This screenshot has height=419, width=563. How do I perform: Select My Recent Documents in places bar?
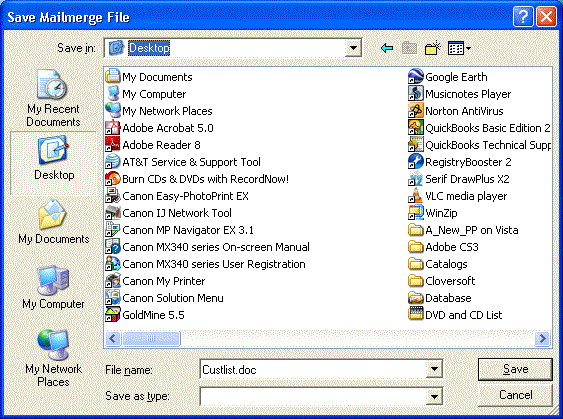pyautogui.click(x=53, y=98)
